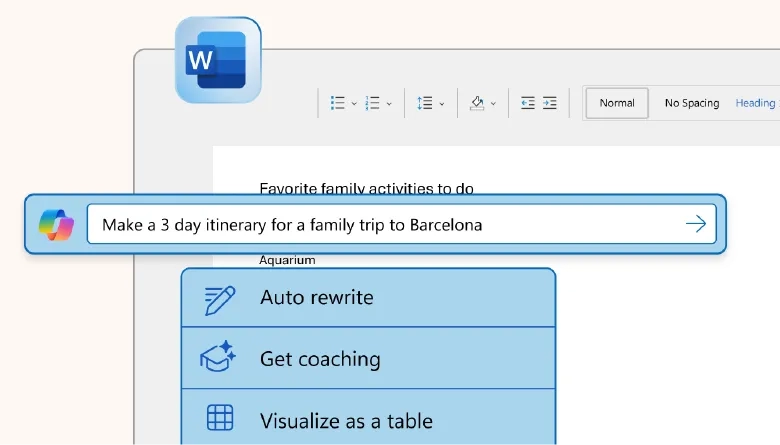Viewport: 780px width, 445px height.
Task: Click the bulleted list icon
Action: [x=338, y=103]
